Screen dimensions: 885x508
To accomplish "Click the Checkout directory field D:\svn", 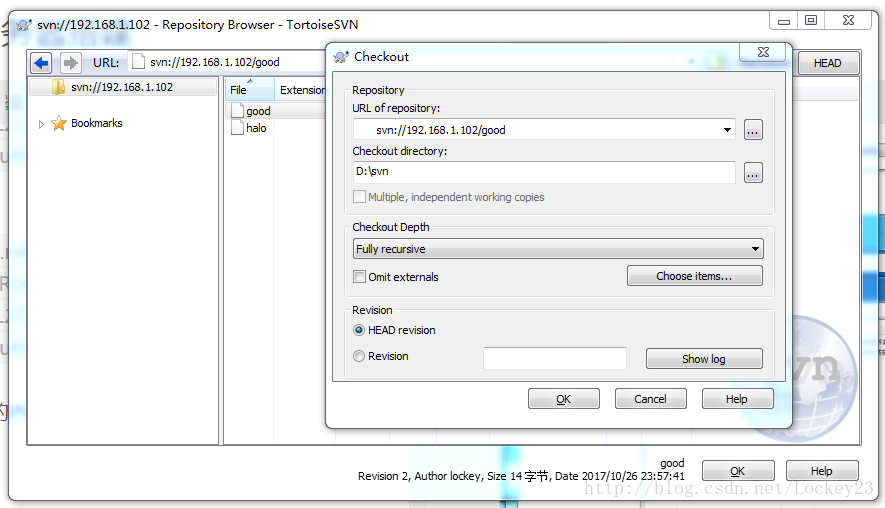I will 544,172.
